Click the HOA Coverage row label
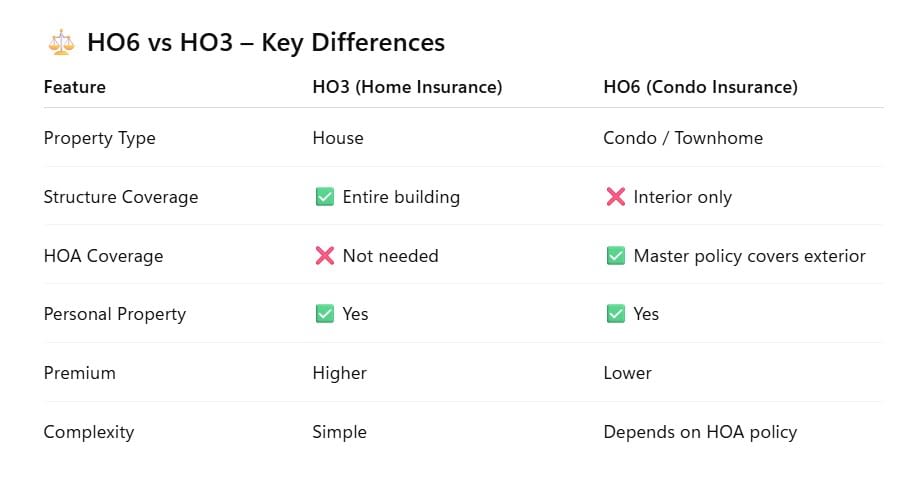 103,256
